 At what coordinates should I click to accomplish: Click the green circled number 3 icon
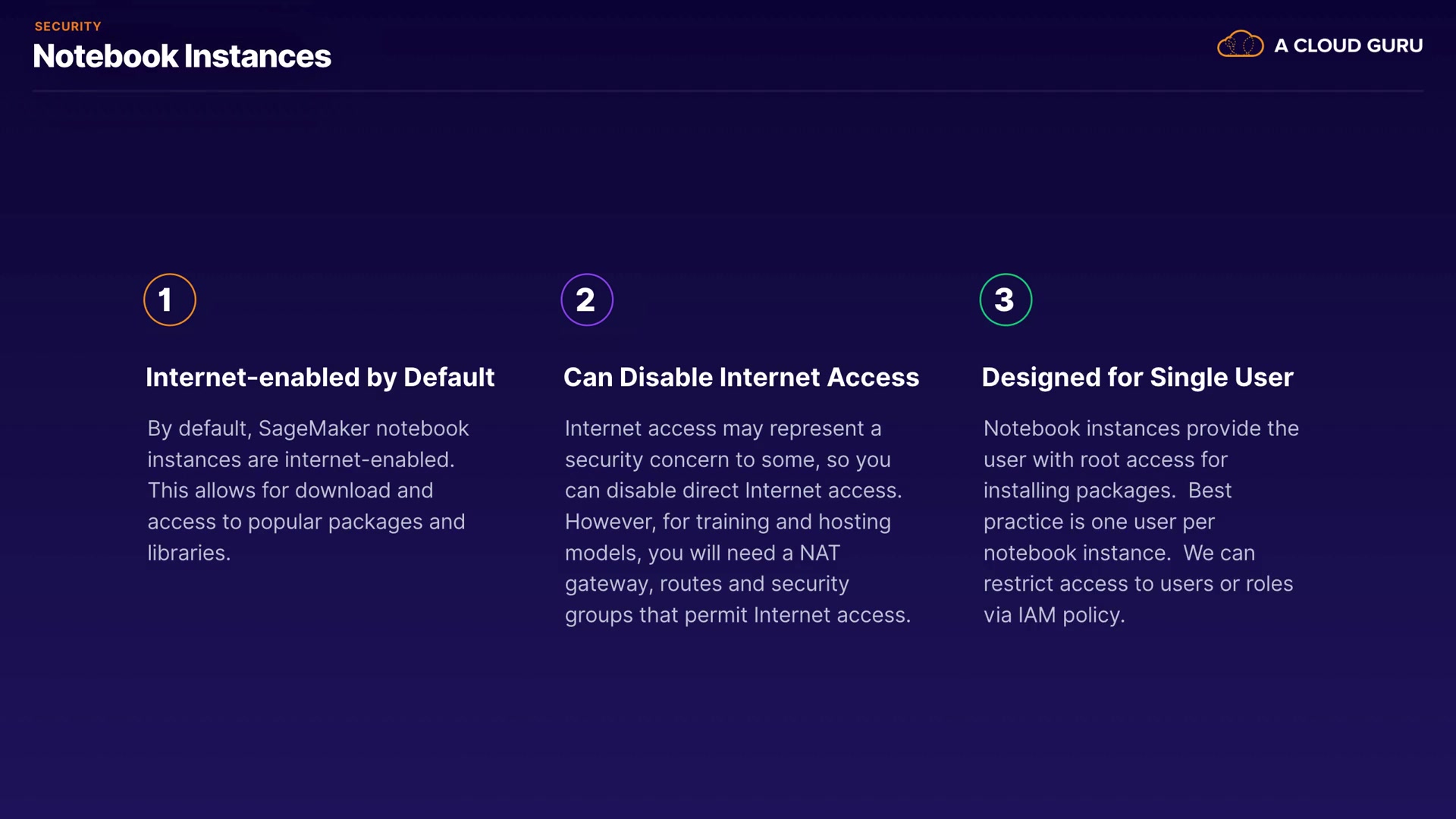click(1006, 300)
